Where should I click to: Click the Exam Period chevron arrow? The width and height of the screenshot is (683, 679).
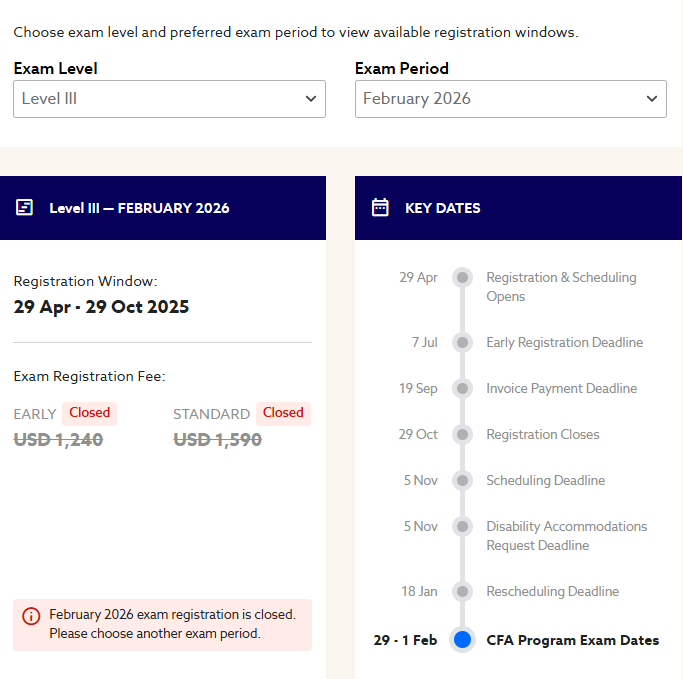652,99
